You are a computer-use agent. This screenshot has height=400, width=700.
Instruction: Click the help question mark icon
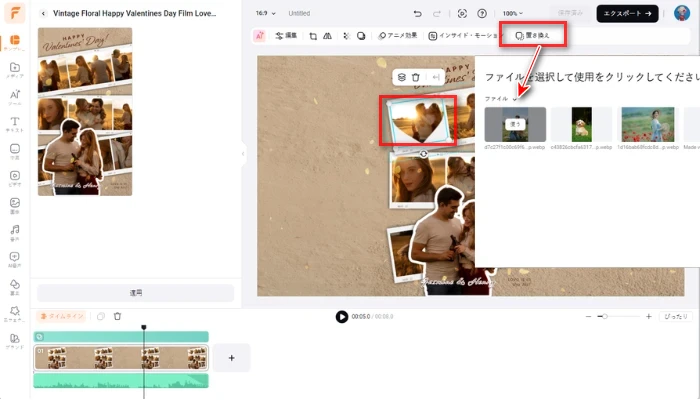[x=482, y=14]
